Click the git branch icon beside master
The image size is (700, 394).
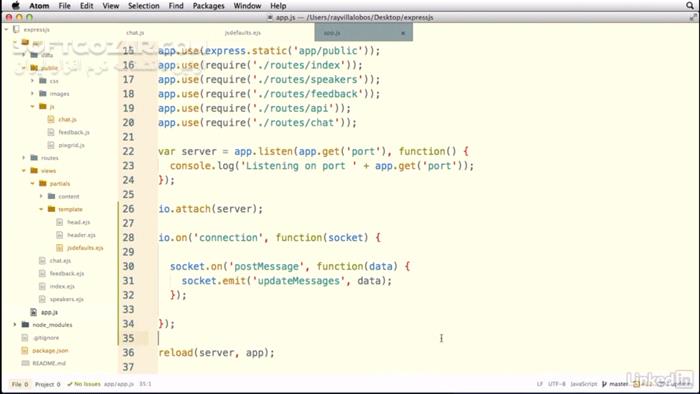click(604, 384)
